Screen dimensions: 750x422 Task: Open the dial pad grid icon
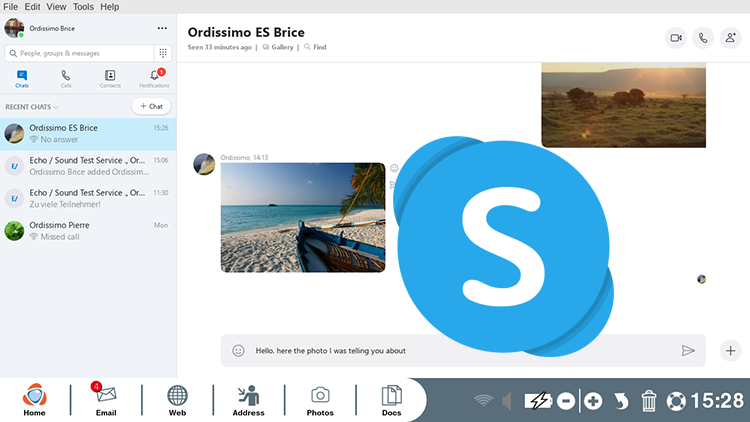pyautogui.click(x=163, y=53)
